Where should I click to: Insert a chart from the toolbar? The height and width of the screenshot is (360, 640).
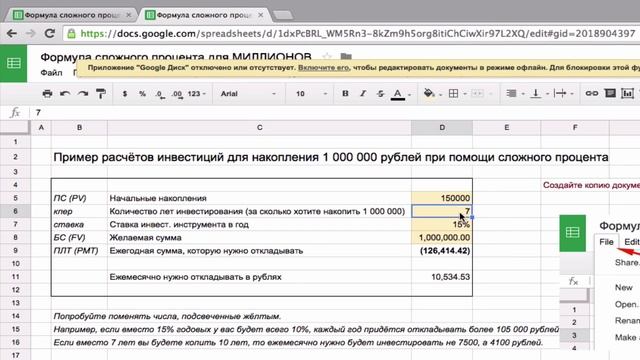pos(627,93)
